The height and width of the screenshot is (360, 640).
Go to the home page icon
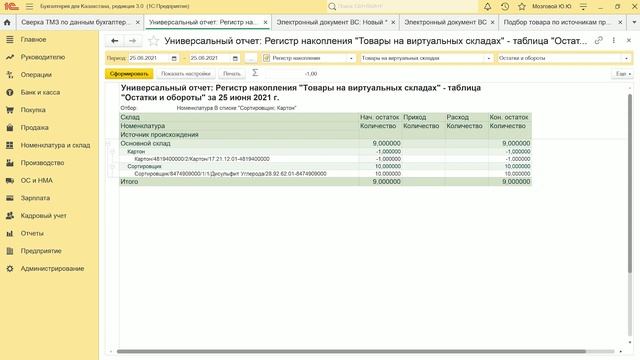7,22
